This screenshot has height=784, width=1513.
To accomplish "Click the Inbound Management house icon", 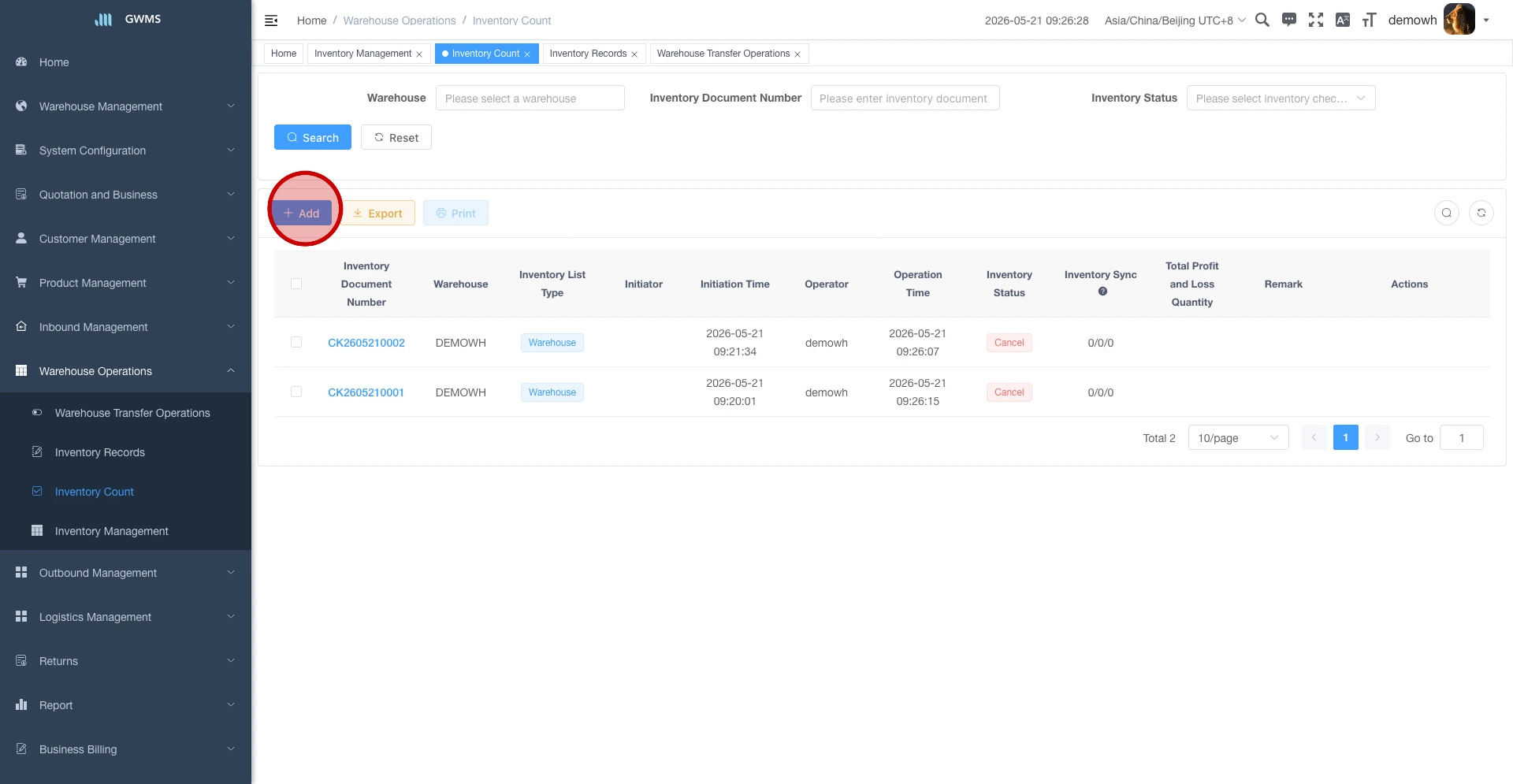I will pyautogui.click(x=21, y=326).
